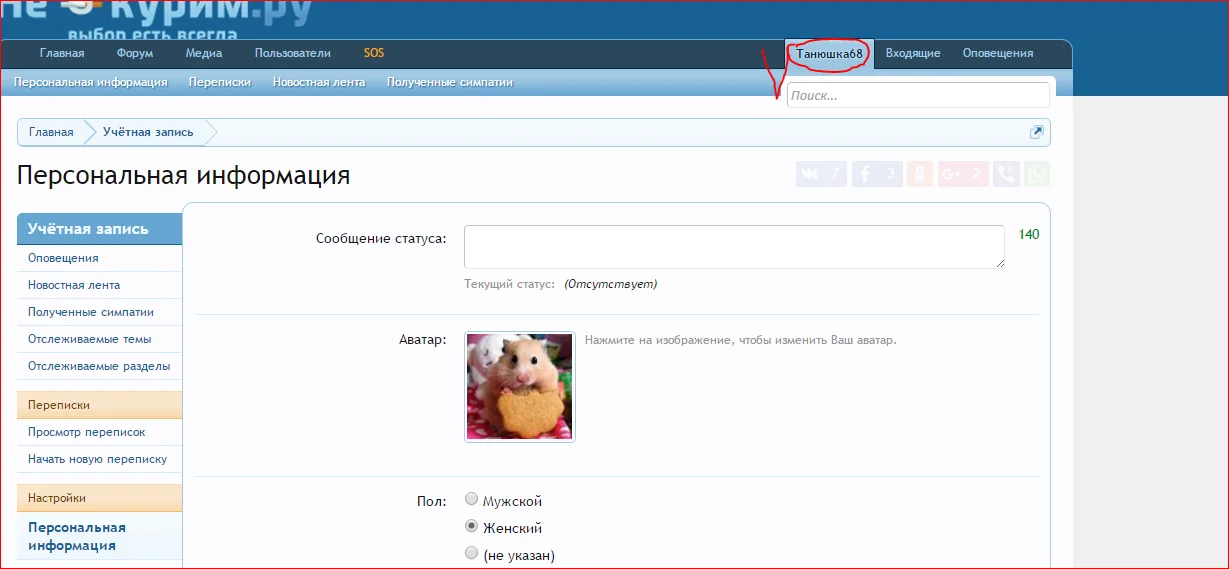Open Новостная лента in left sidebar
The width and height of the screenshot is (1229, 569).
coord(74,285)
